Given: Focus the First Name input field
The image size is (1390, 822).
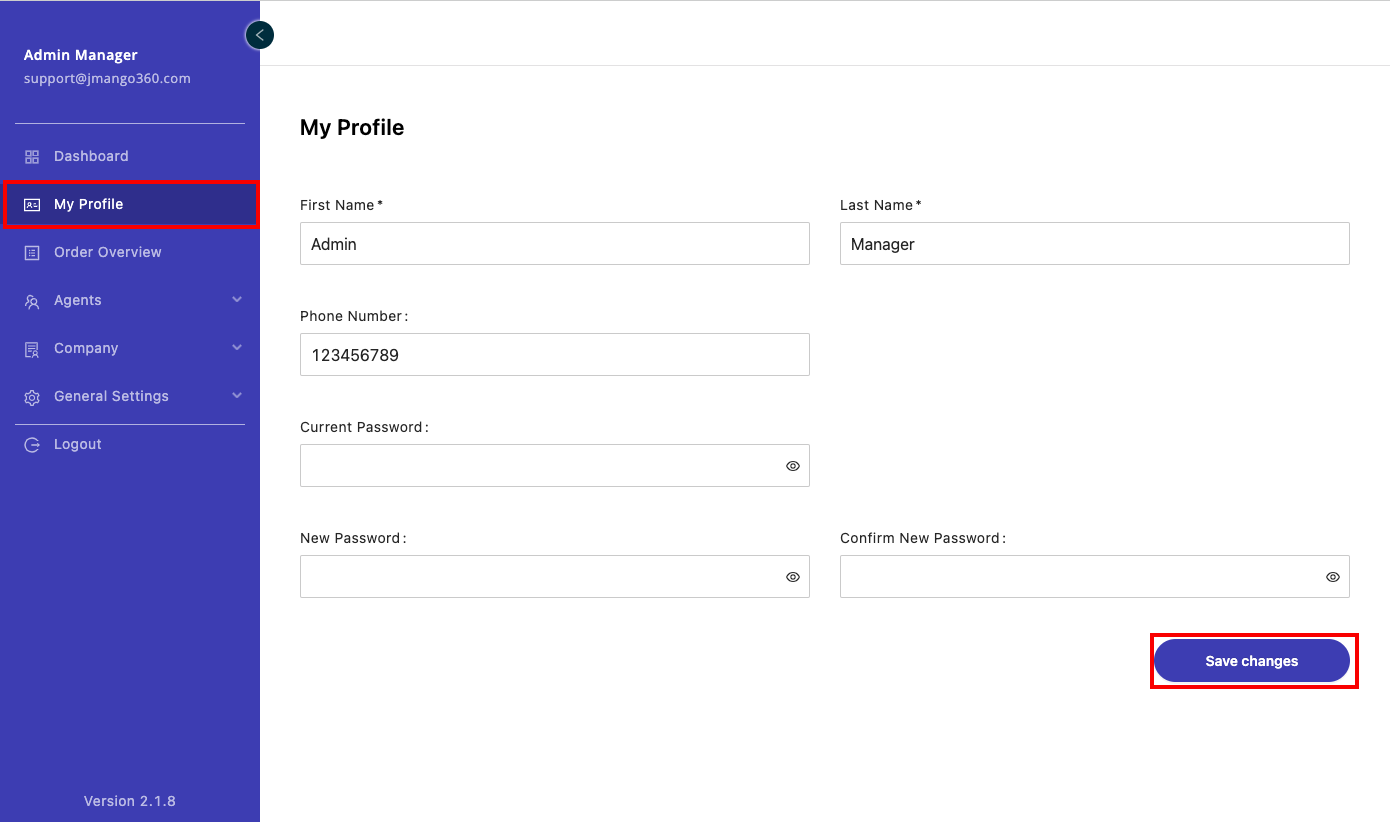Looking at the screenshot, I should click(x=554, y=244).
